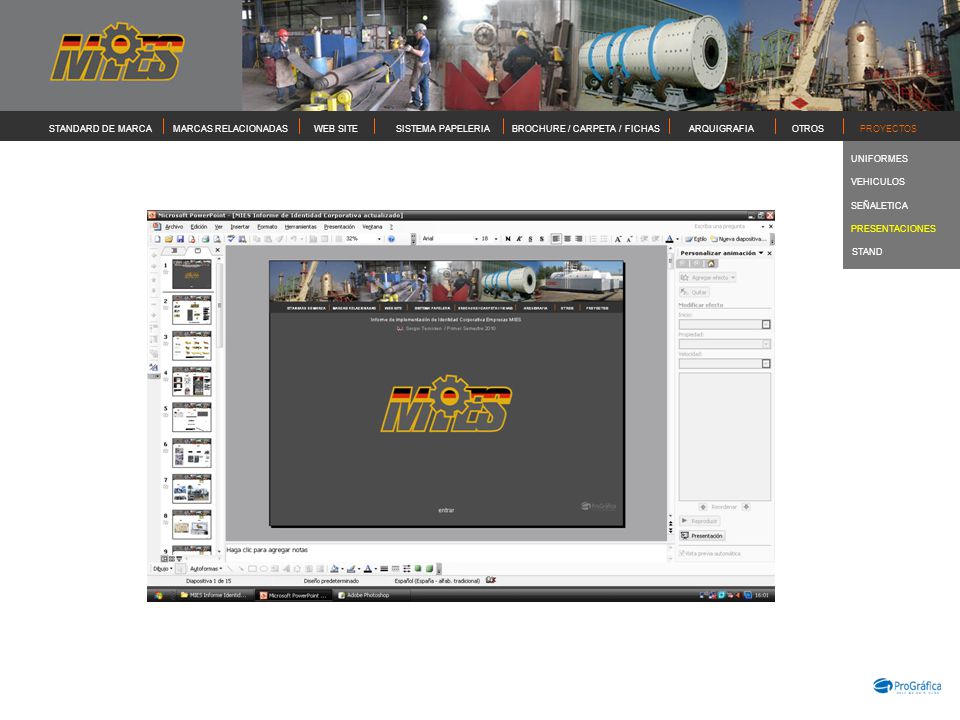Switch to the Outline tab in slide panel

click(174, 250)
